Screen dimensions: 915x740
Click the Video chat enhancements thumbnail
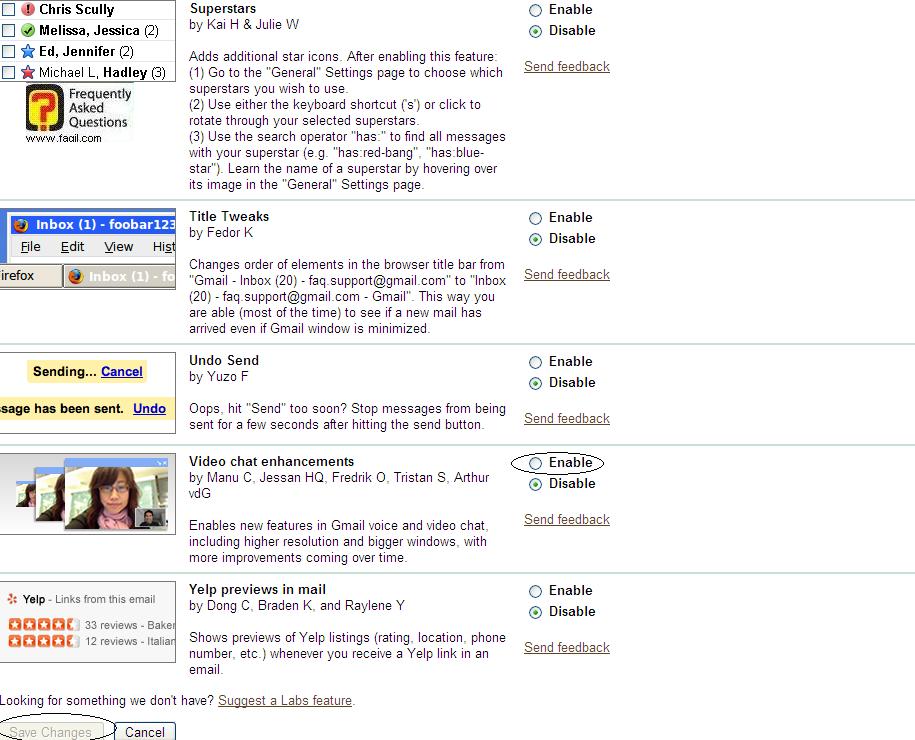tap(88, 493)
